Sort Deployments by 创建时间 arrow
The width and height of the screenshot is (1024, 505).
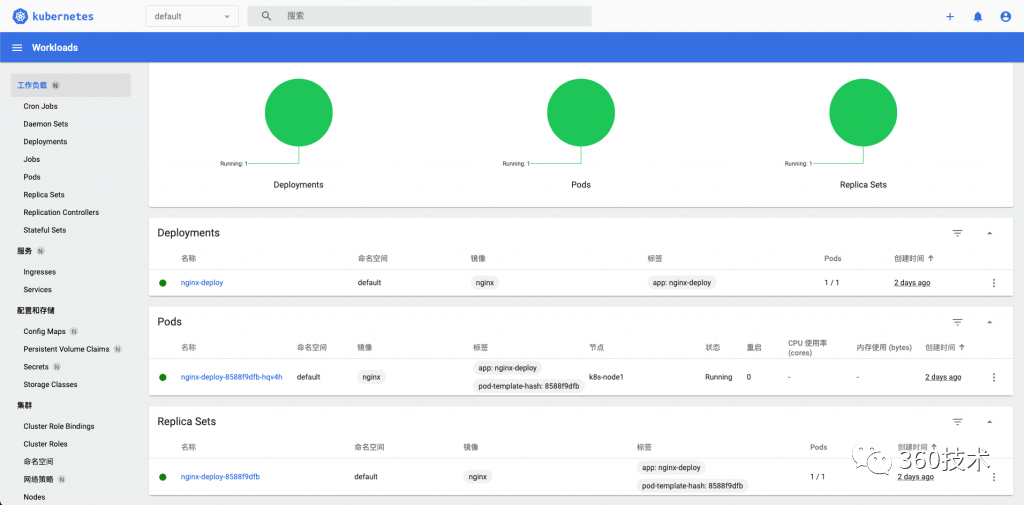click(931, 258)
